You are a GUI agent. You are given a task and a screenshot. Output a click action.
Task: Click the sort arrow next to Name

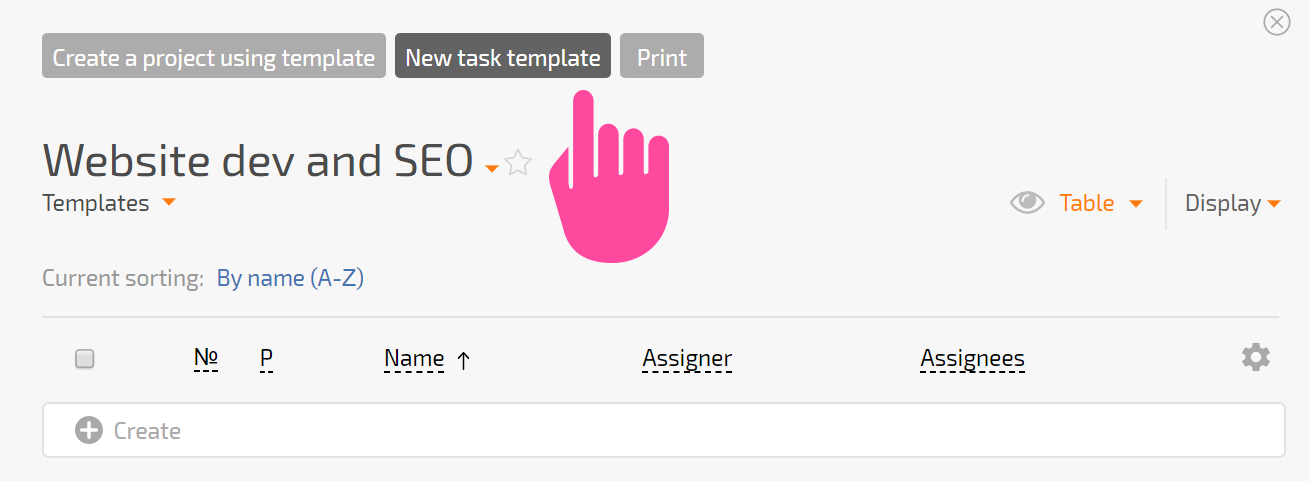click(x=463, y=360)
